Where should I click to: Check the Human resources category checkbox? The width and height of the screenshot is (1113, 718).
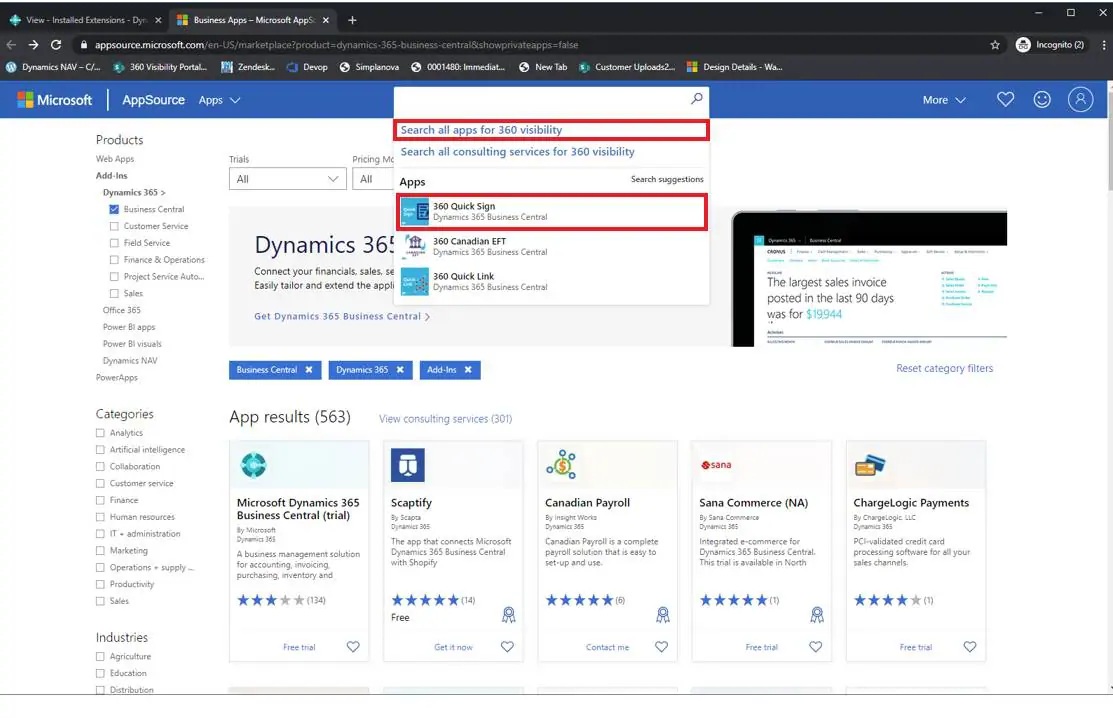[100, 517]
